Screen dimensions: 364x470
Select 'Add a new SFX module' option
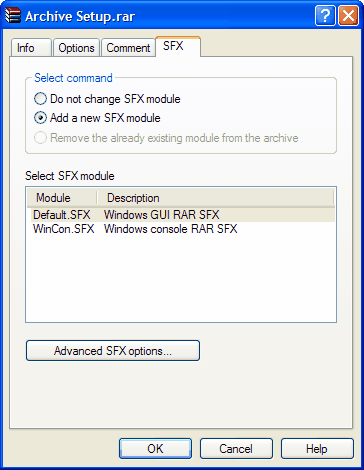tap(40, 118)
